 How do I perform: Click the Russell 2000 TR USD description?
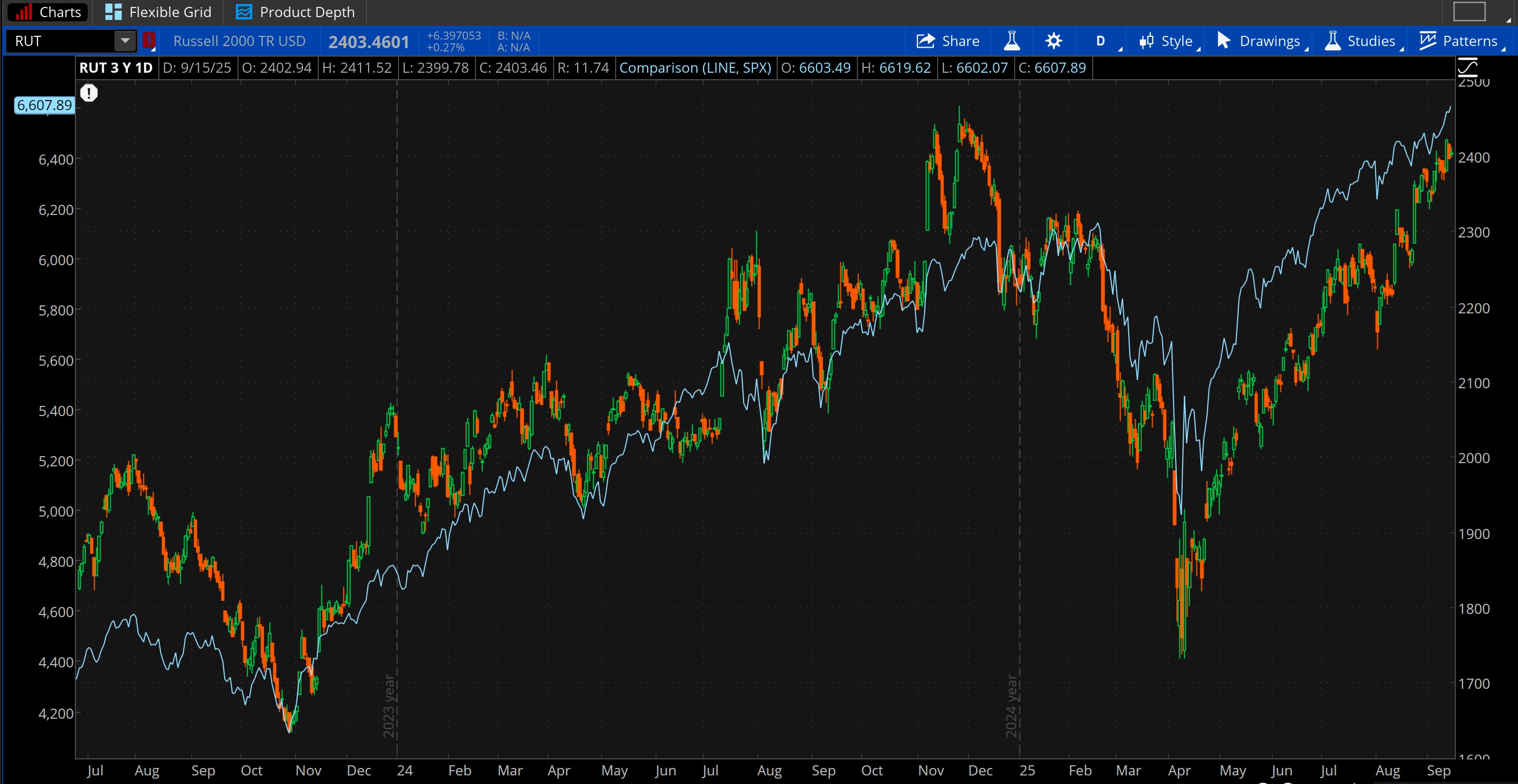pos(239,41)
